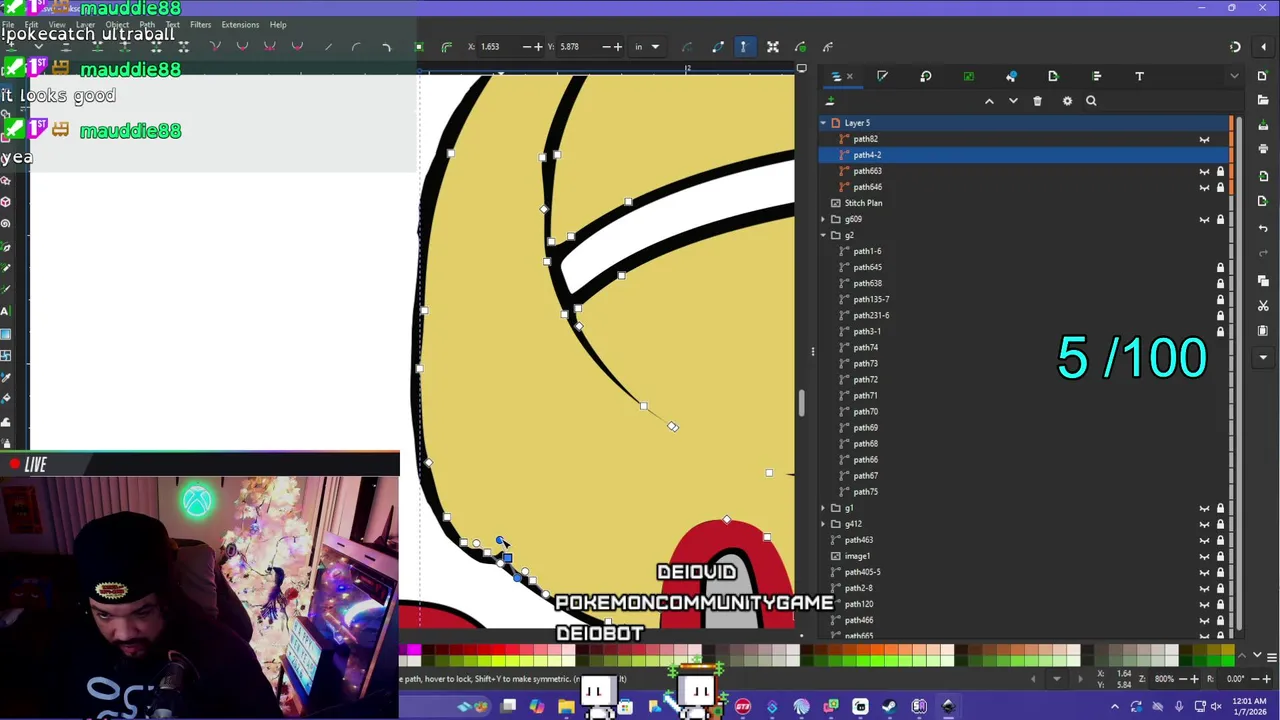Expand the g609 group
The width and height of the screenshot is (1280, 720).
(x=823, y=219)
